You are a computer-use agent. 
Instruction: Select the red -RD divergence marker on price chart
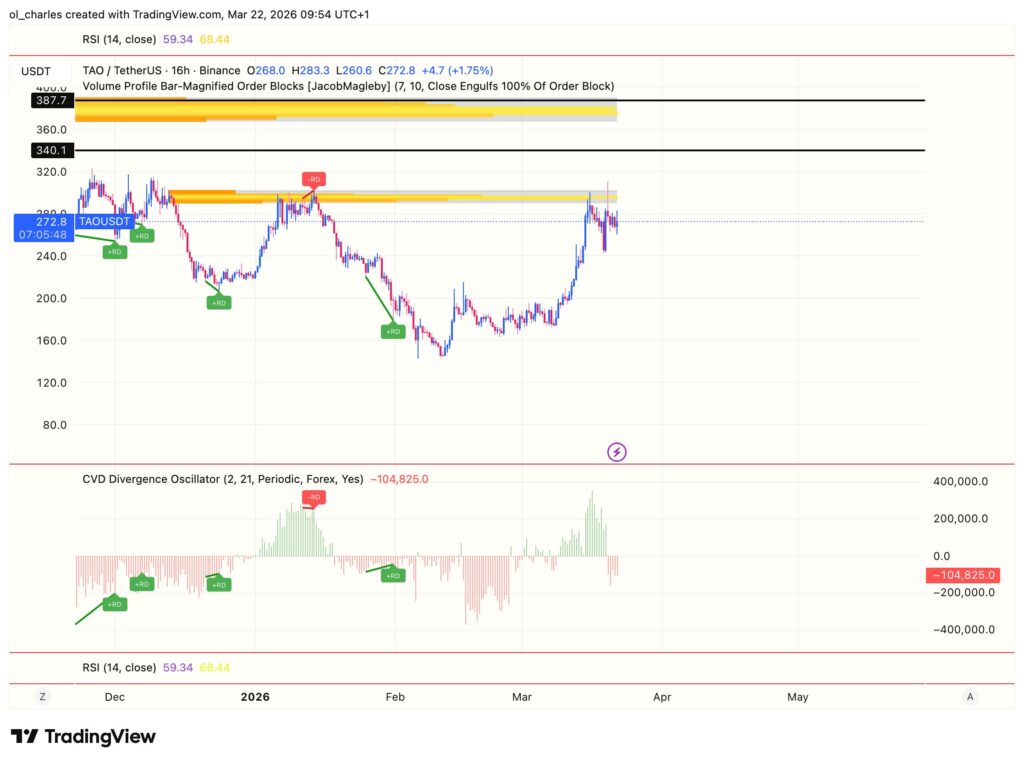coord(313,179)
